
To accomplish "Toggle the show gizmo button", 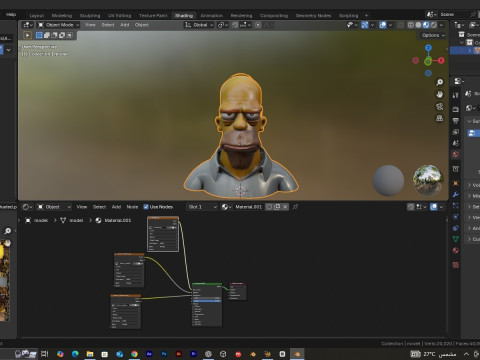I will pos(365,25).
